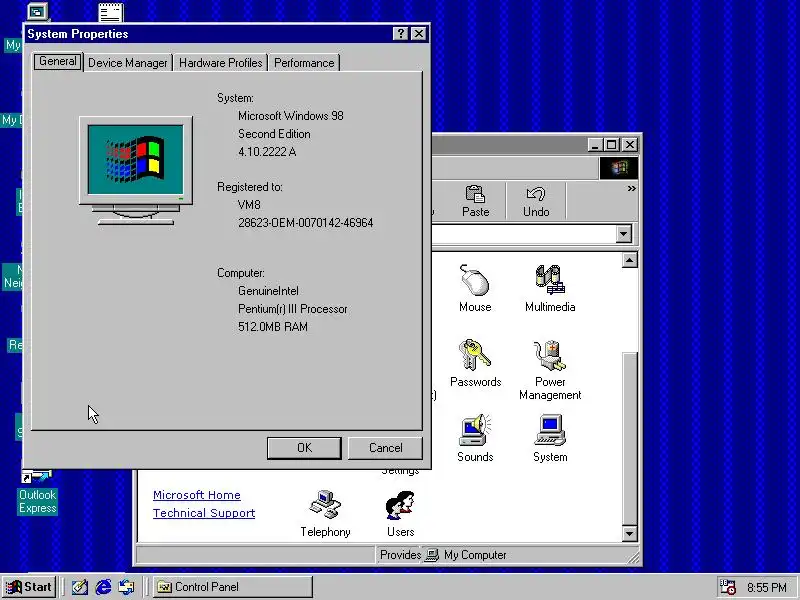Switch to the Performance tab
Viewport: 800px width, 600px height.
click(304, 63)
